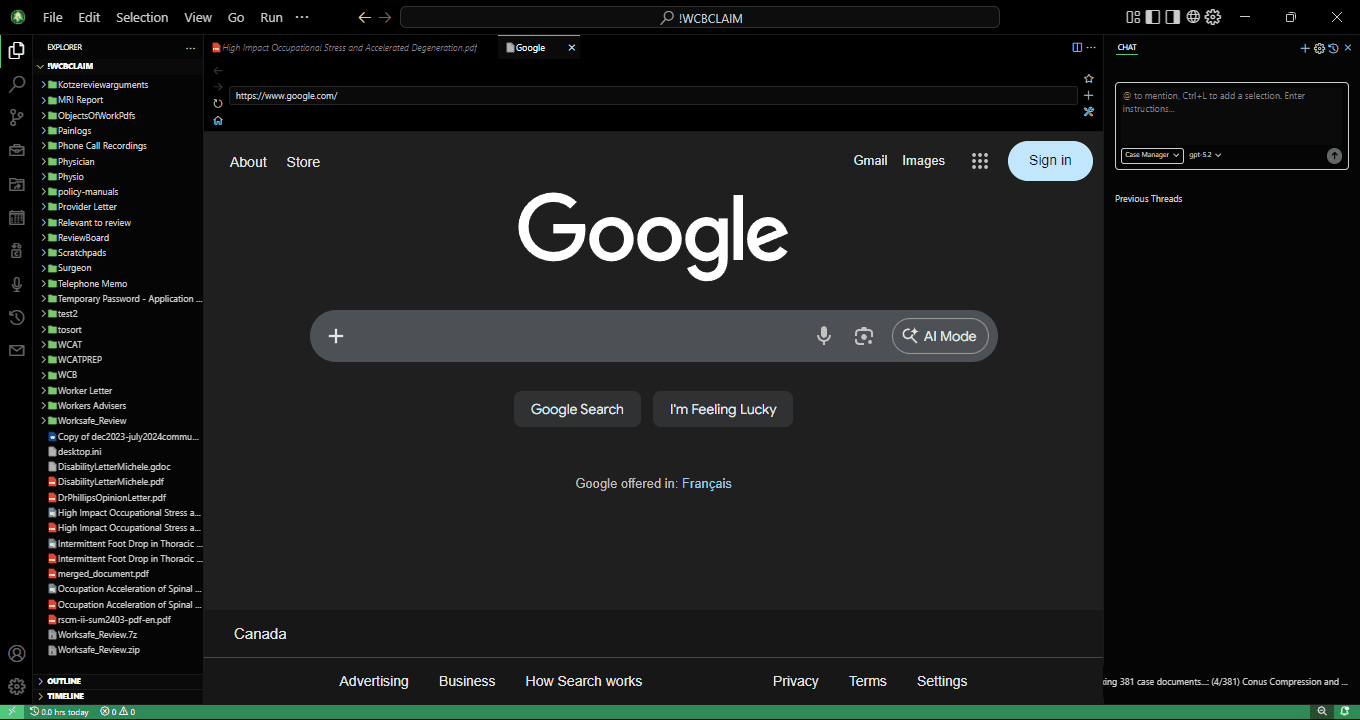The width and height of the screenshot is (1360, 720).
Task: Open the calendar icon in the activity bar
Action: coord(16,217)
